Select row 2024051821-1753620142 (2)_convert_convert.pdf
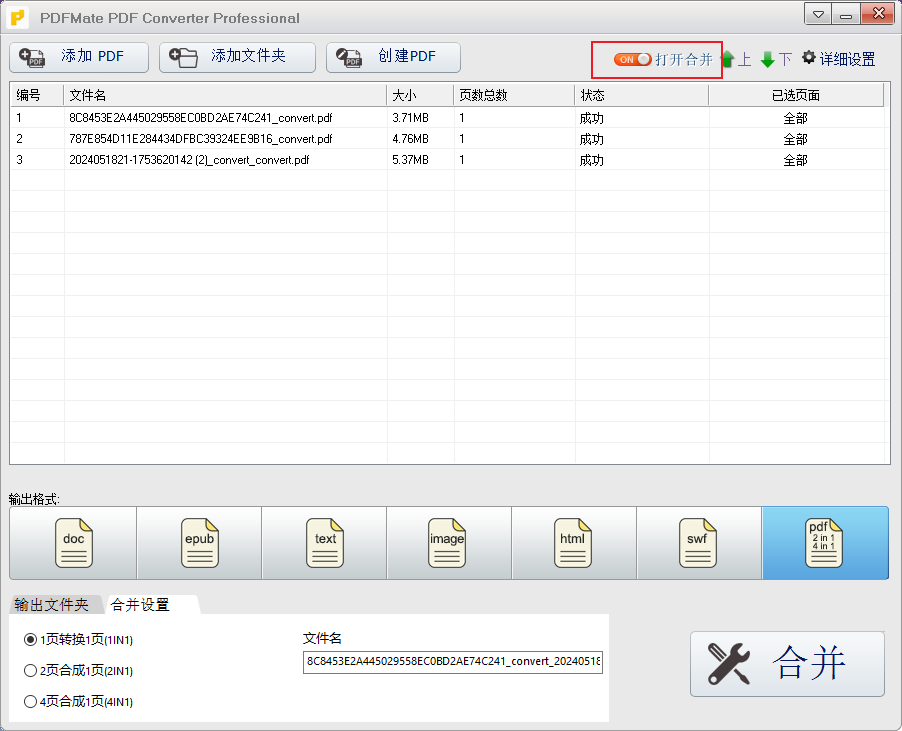Screen dimensions: 902x731 [447, 160]
